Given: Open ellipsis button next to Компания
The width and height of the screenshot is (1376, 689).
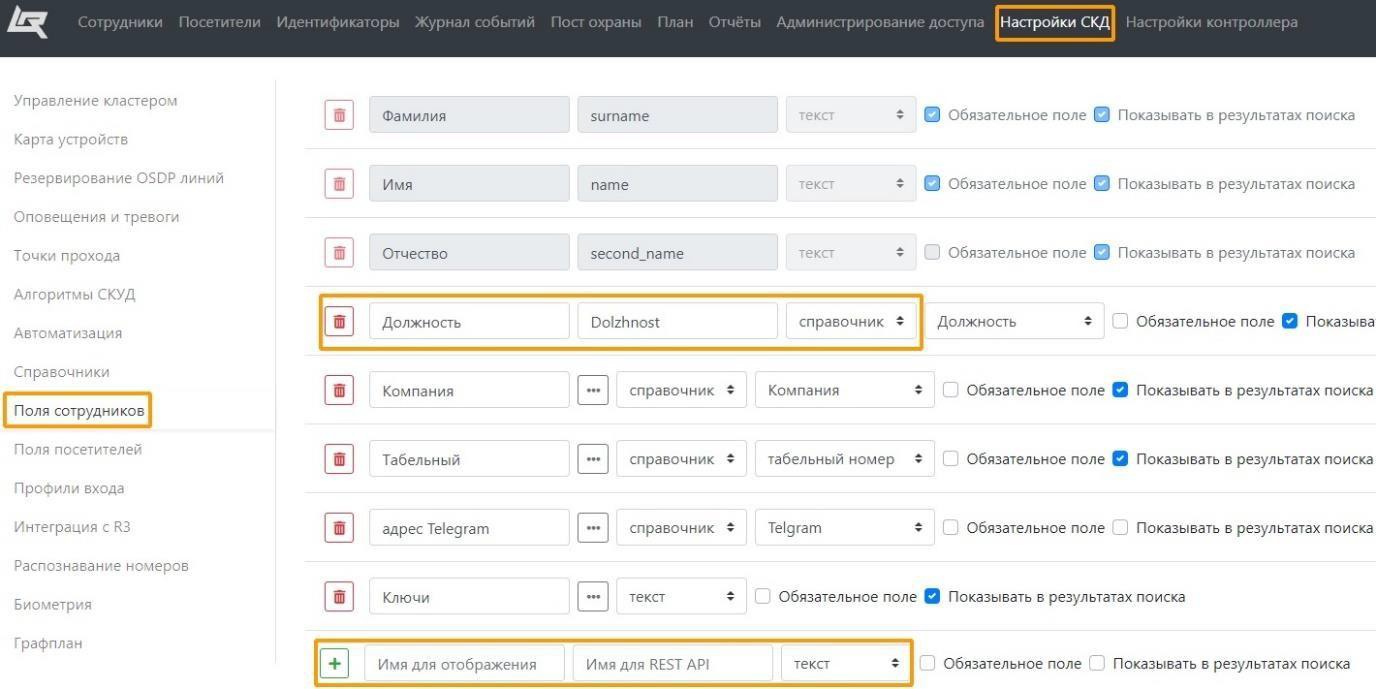Looking at the screenshot, I should (593, 390).
